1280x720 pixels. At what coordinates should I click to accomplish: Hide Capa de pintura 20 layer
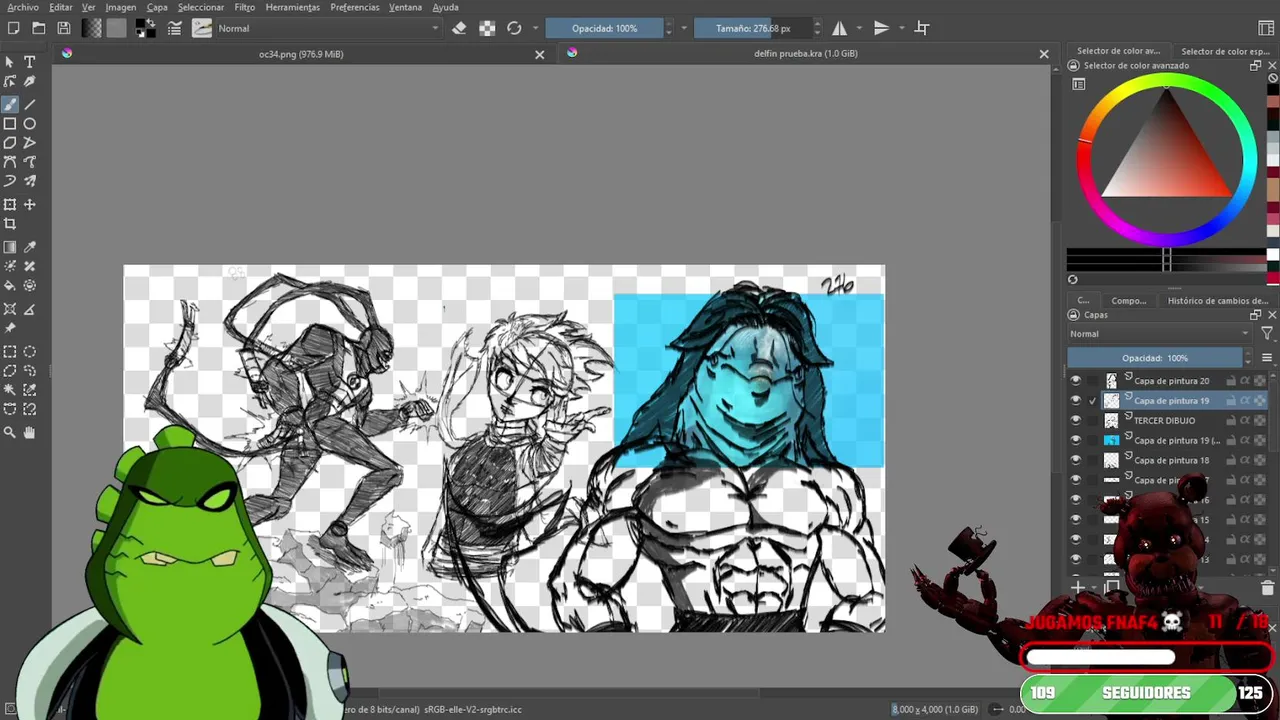tap(1076, 380)
